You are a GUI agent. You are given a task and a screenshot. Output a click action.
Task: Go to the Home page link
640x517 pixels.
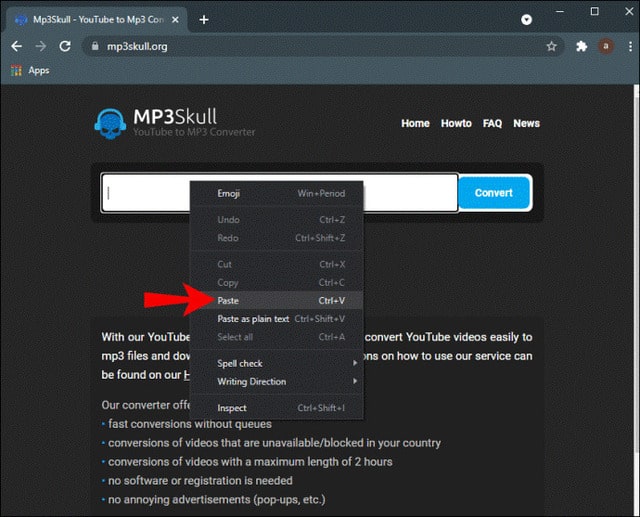tap(415, 123)
